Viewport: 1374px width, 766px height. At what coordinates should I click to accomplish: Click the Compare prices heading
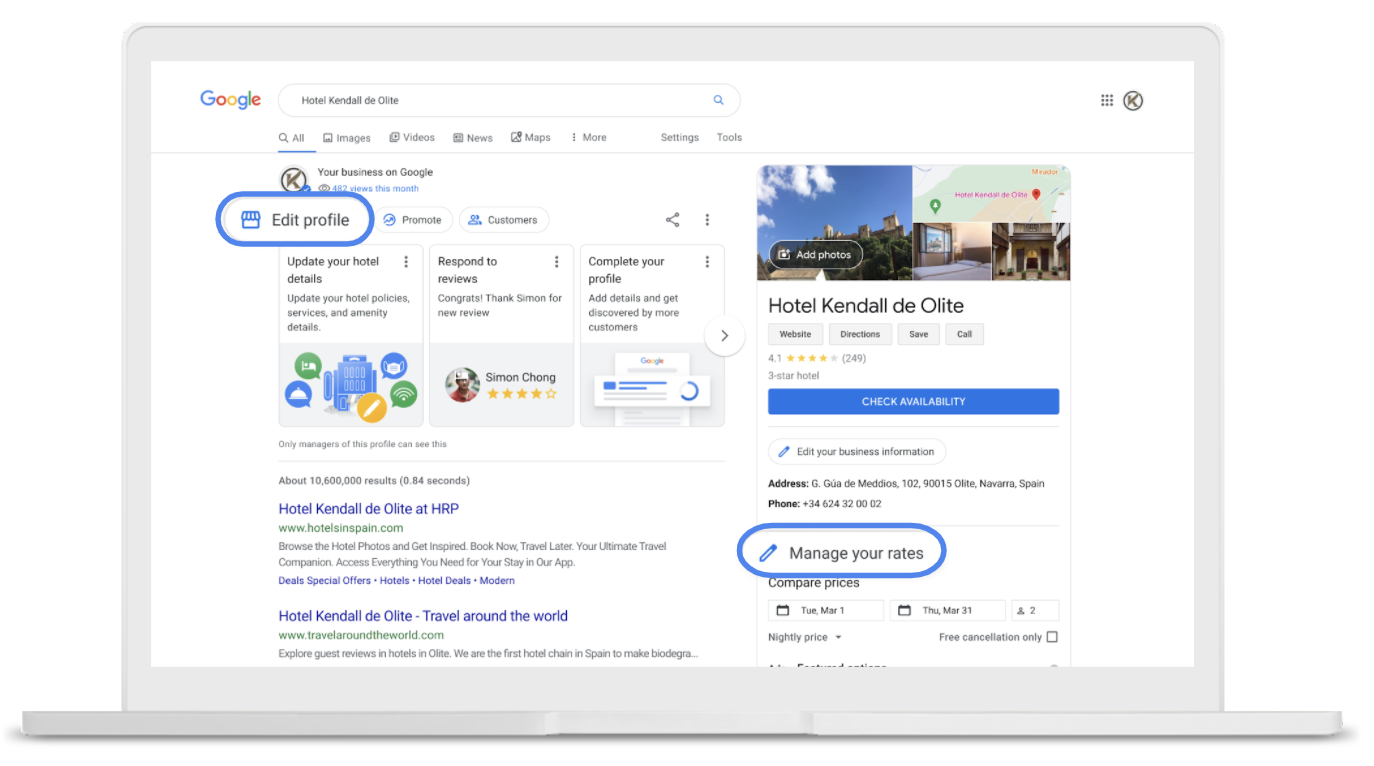[814, 583]
